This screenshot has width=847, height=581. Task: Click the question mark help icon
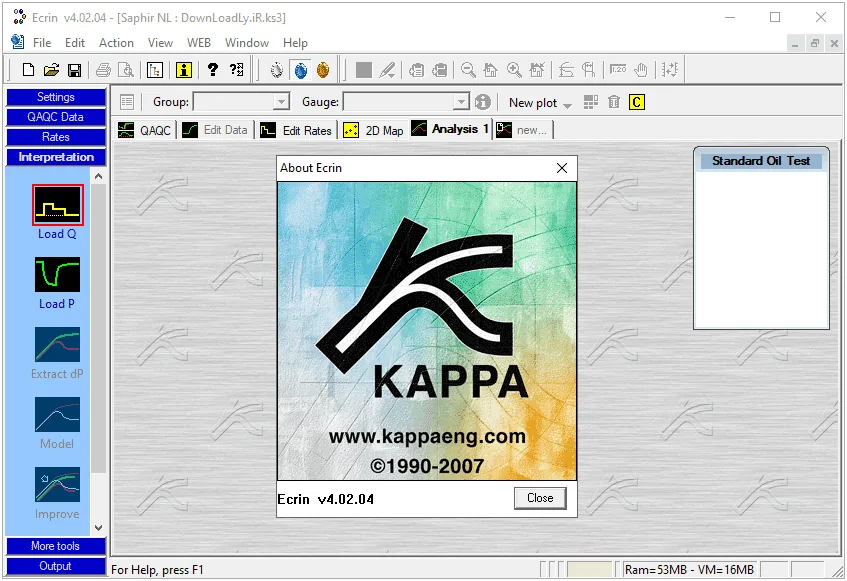[212, 70]
